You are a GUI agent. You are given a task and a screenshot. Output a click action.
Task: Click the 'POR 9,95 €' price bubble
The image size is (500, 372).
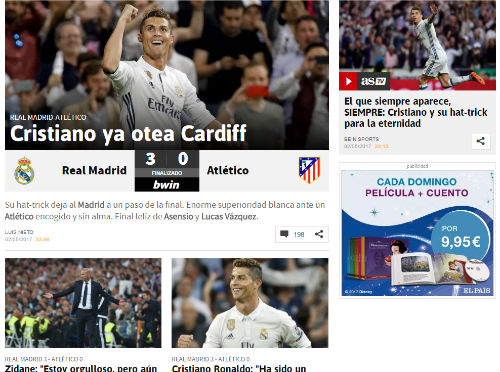coord(460,237)
